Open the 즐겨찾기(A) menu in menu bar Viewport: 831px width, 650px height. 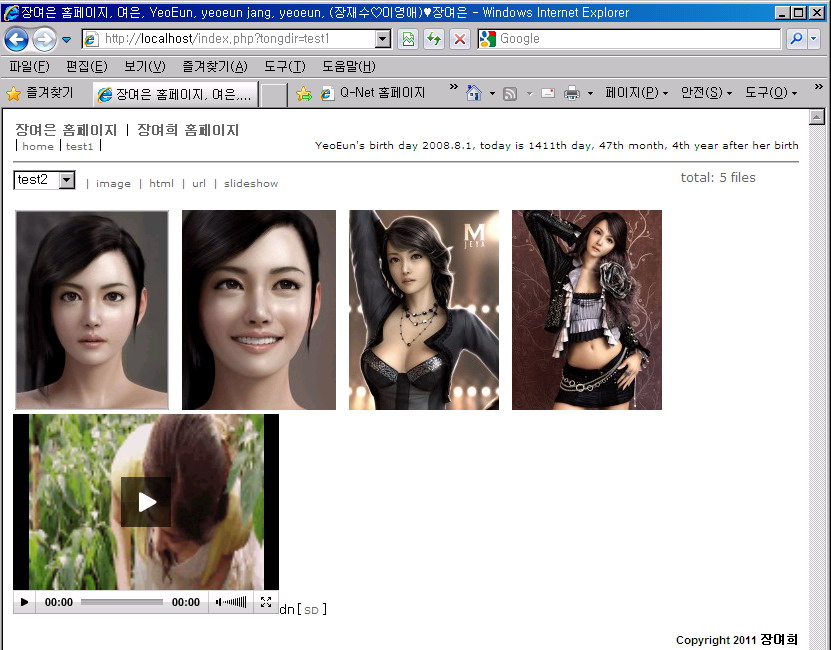pos(214,67)
